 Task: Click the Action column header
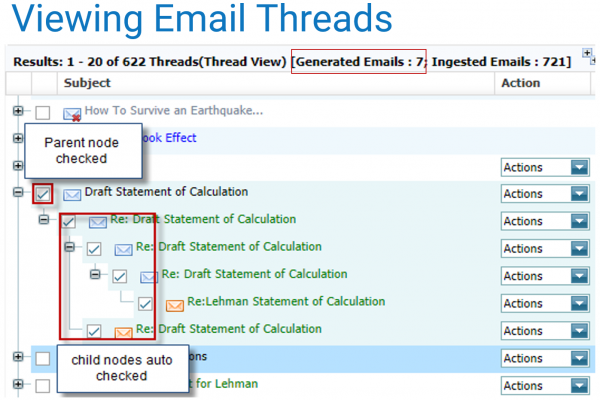click(x=520, y=83)
